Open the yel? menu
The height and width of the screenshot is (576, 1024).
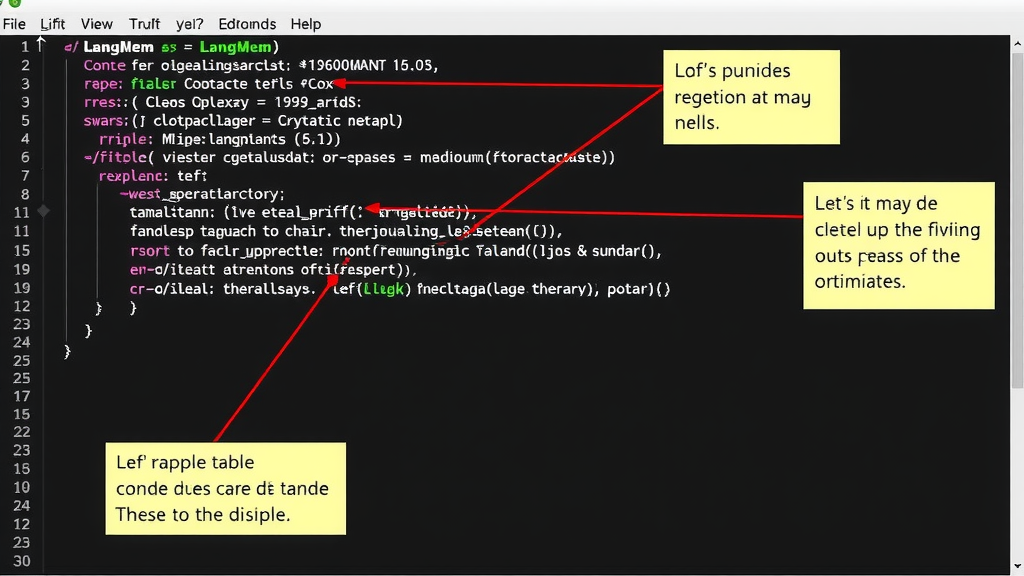tap(188, 24)
